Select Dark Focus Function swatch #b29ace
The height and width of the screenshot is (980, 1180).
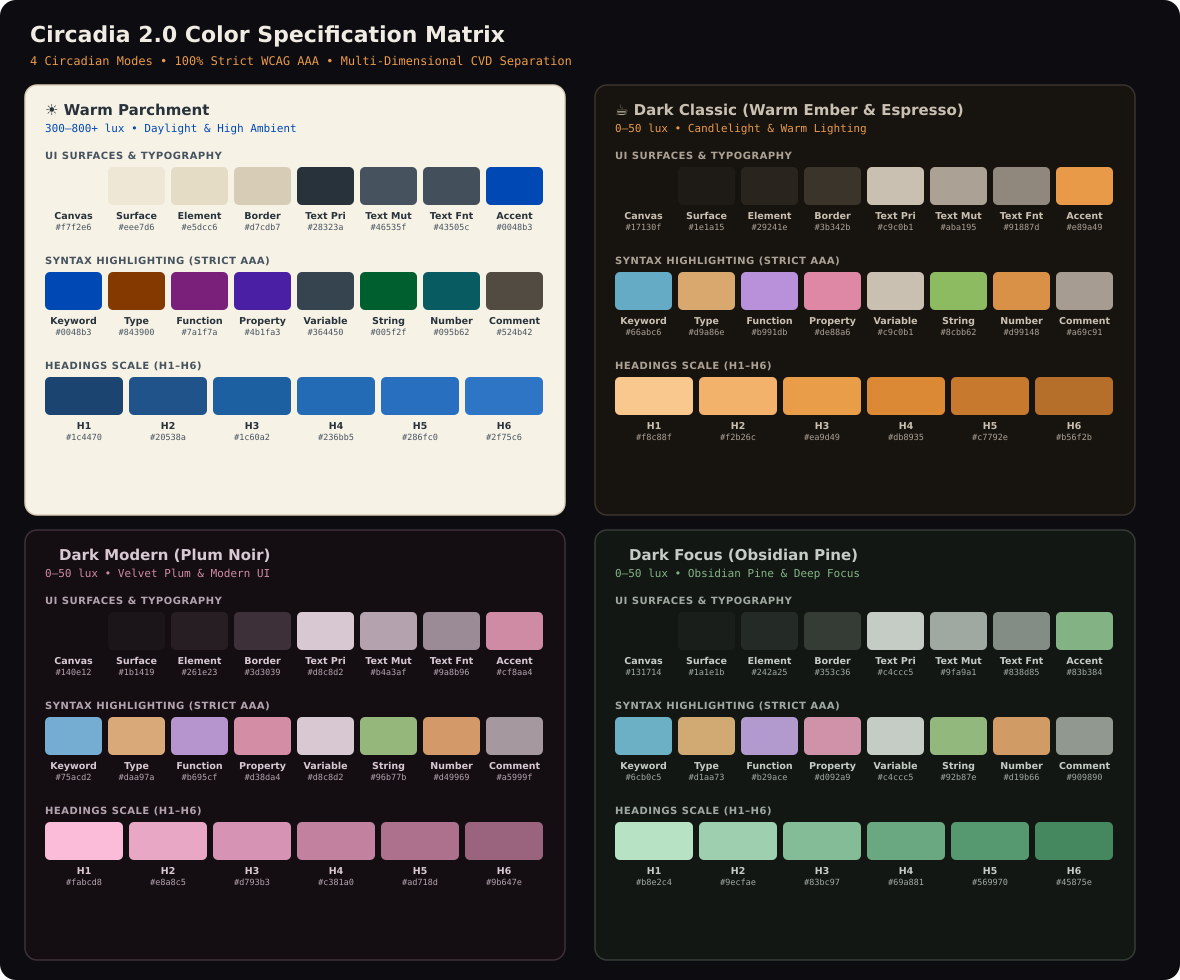769,736
